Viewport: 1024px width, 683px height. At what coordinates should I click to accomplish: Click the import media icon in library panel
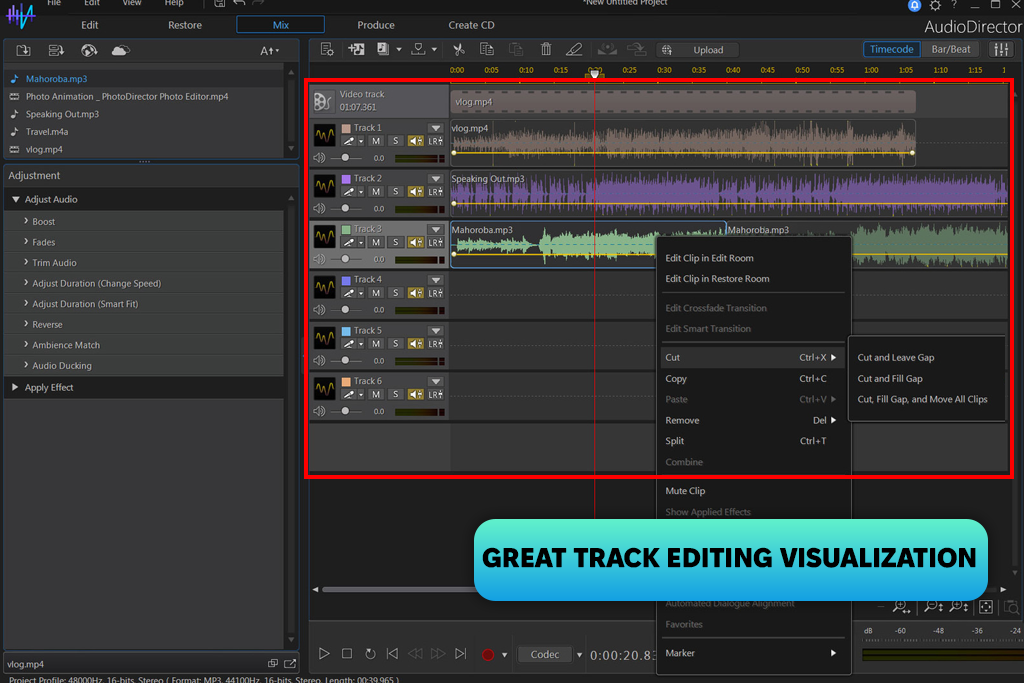click(24, 50)
